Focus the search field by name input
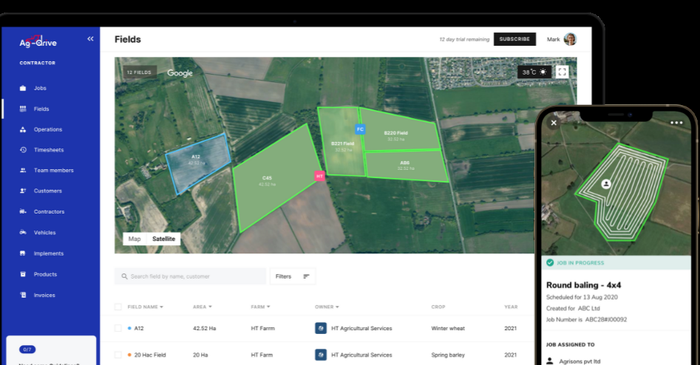 coord(190,276)
